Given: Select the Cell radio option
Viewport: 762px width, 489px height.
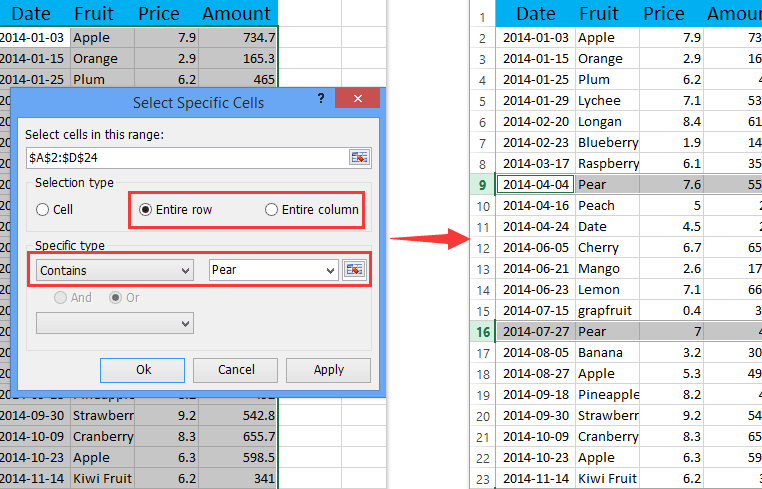Looking at the screenshot, I should tap(54, 210).
